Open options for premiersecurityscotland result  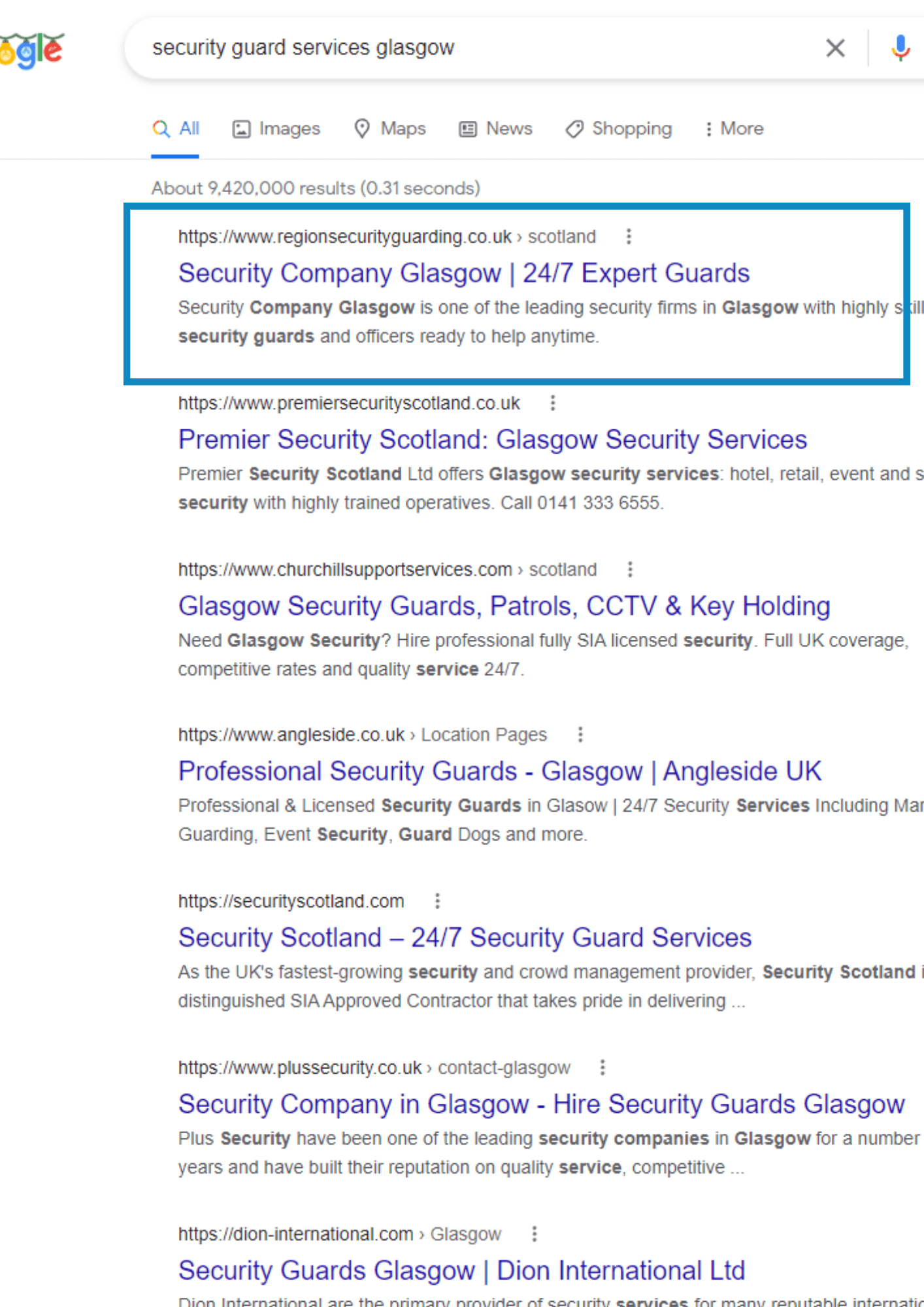tap(553, 403)
